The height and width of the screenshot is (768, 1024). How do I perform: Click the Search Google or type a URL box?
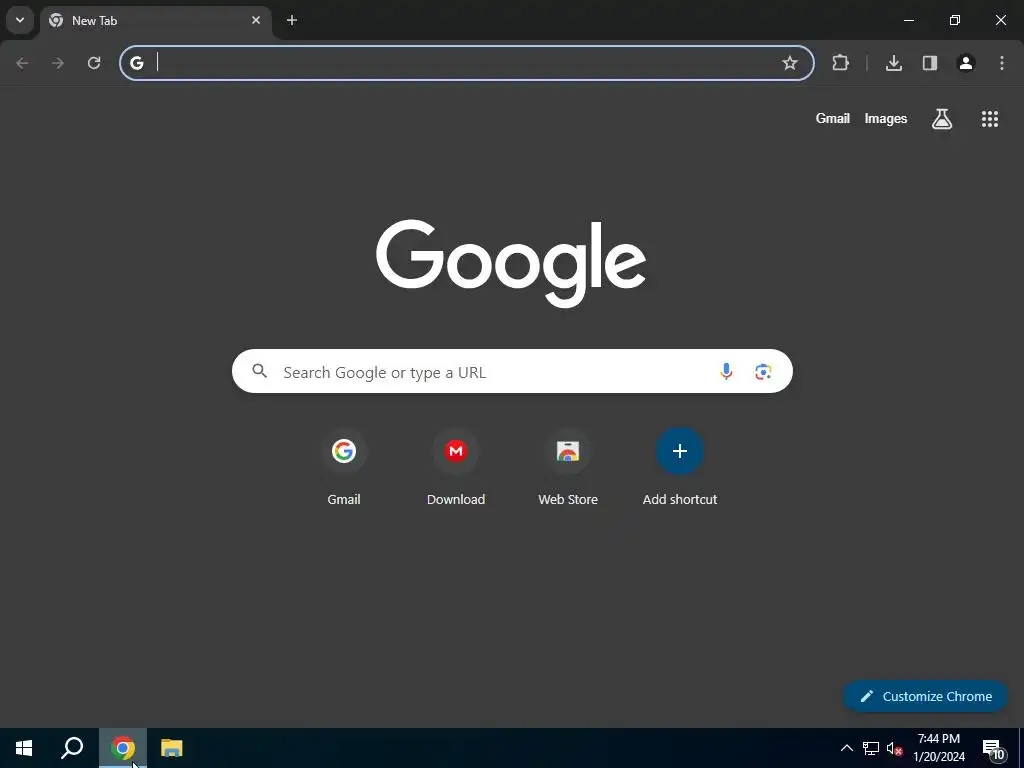point(512,372)
